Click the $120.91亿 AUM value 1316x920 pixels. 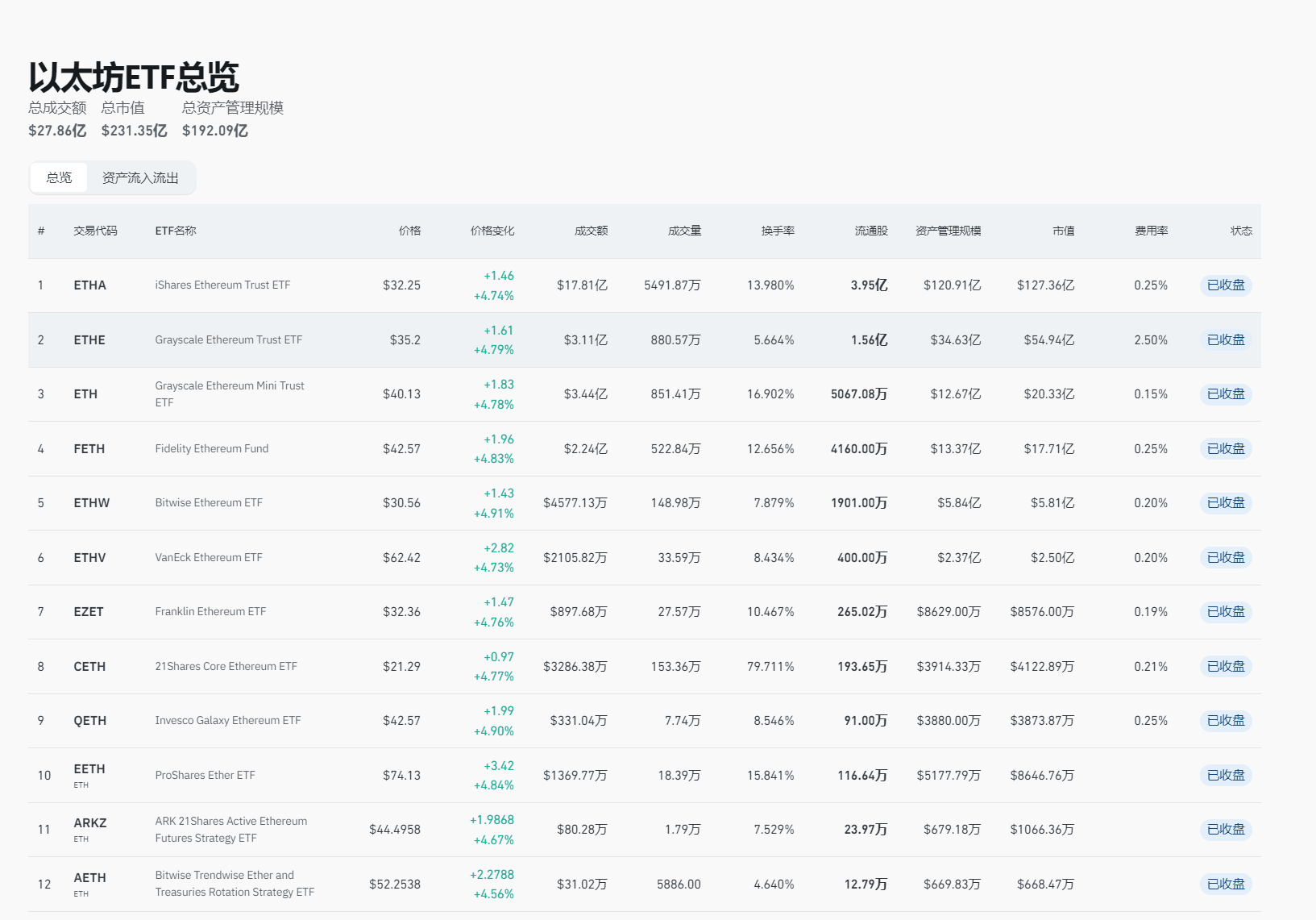point(953,285)
